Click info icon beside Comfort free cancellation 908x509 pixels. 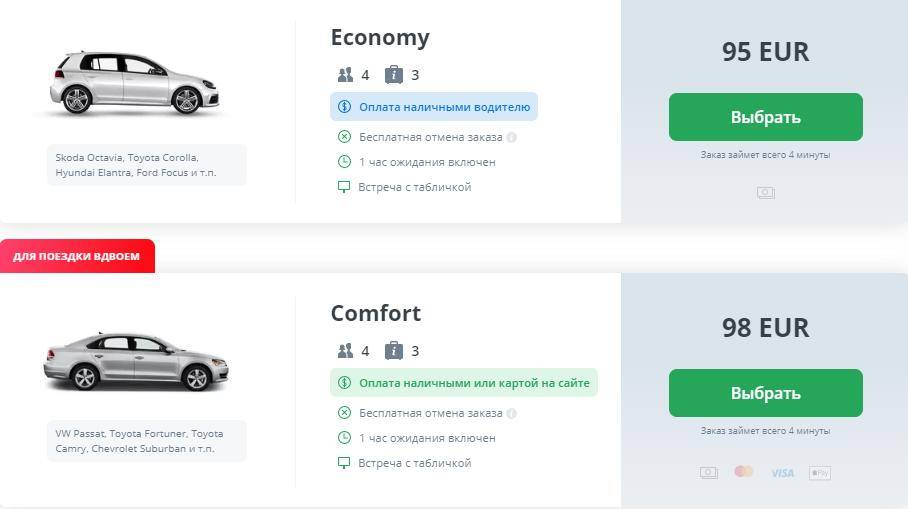pyautogui.click(x=511, y=413)
